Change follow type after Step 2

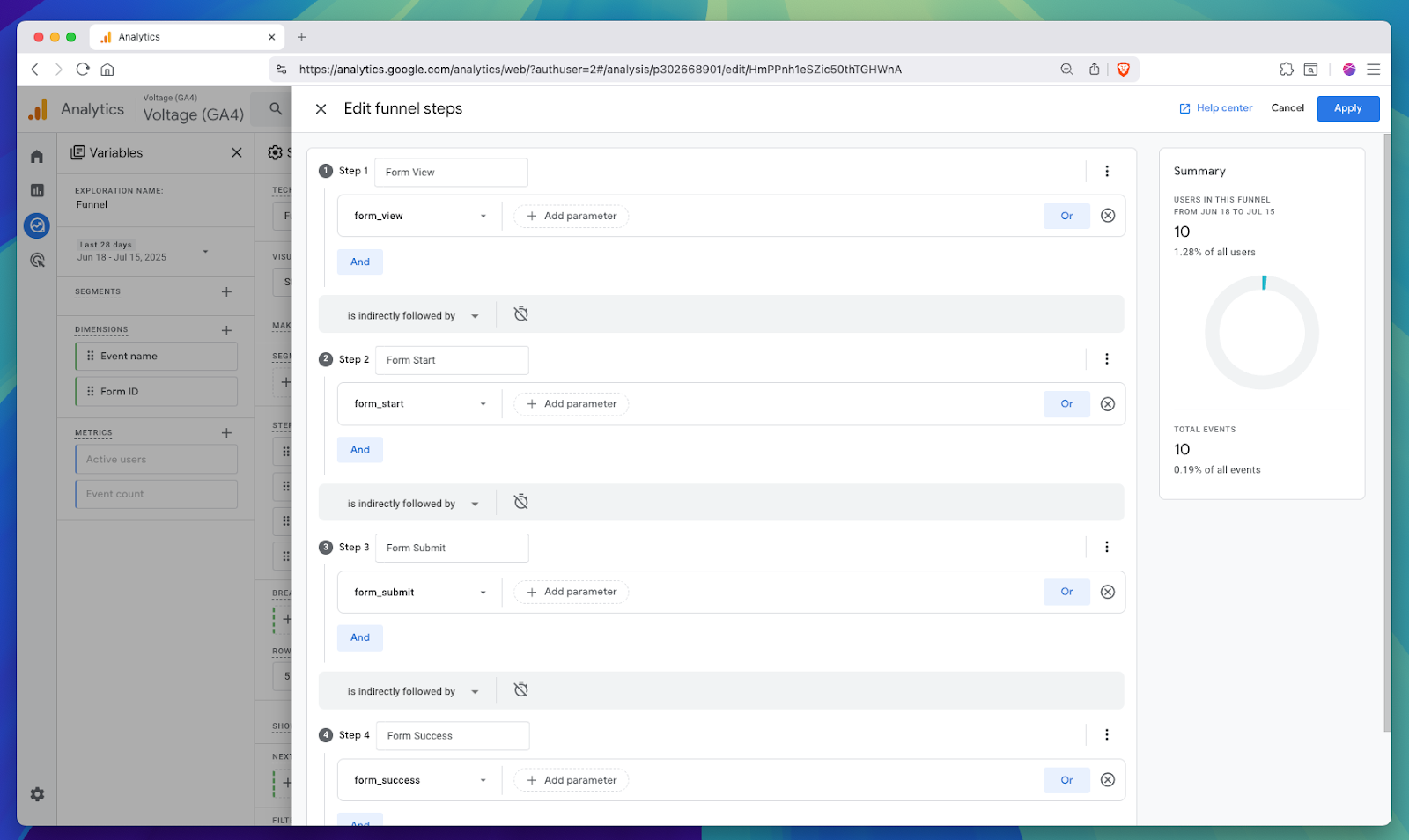(412, 504)
